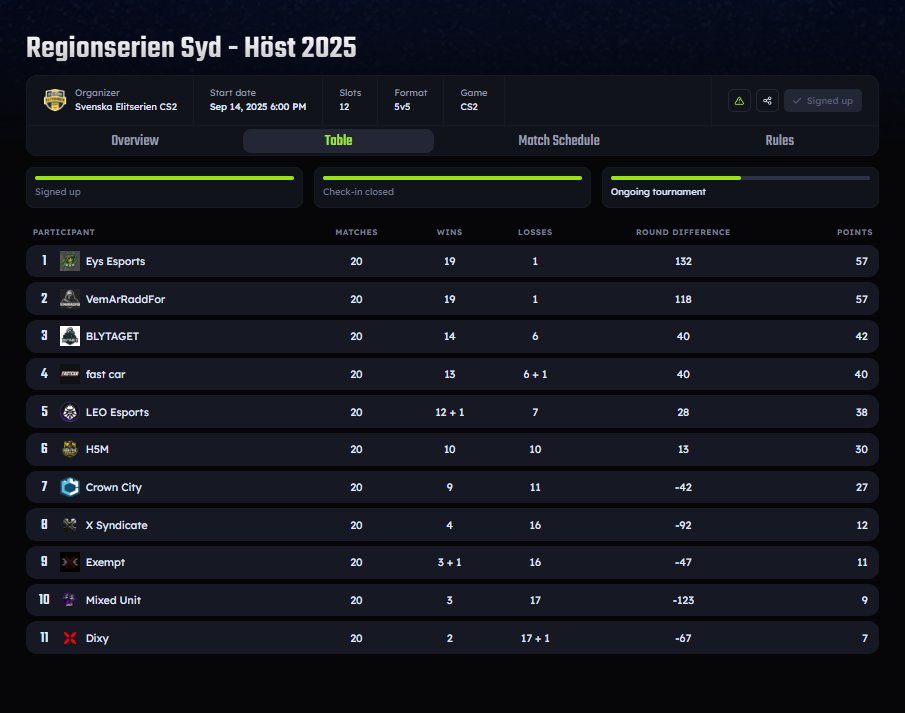Viewport: 905px width, 713px height.
Task: Click the start date Sep 14, 2025 6:00 PM
Action: pos(257,107)
